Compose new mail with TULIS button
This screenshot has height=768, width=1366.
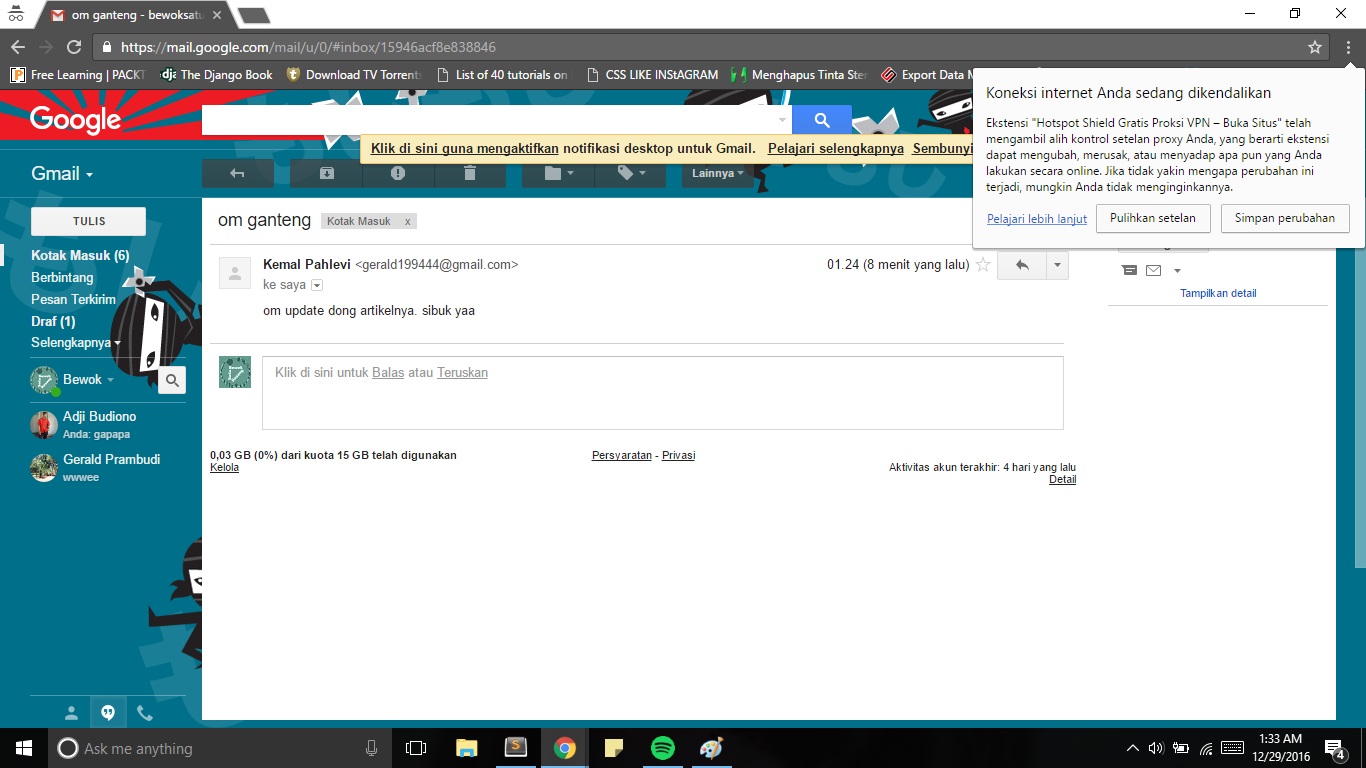pos(89,221)
